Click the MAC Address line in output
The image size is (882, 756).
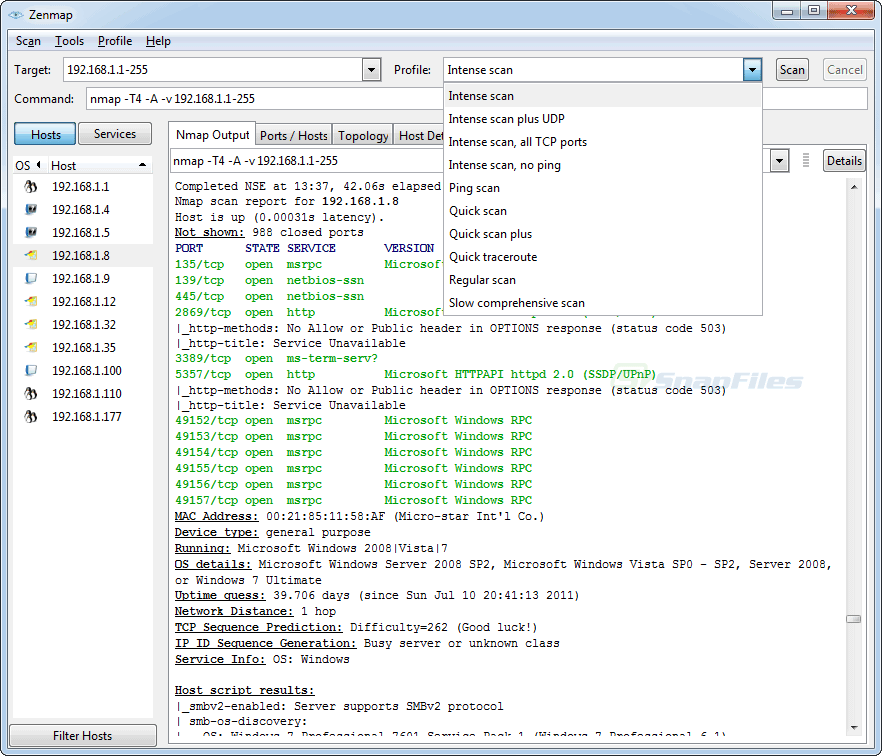click(359, 516)
